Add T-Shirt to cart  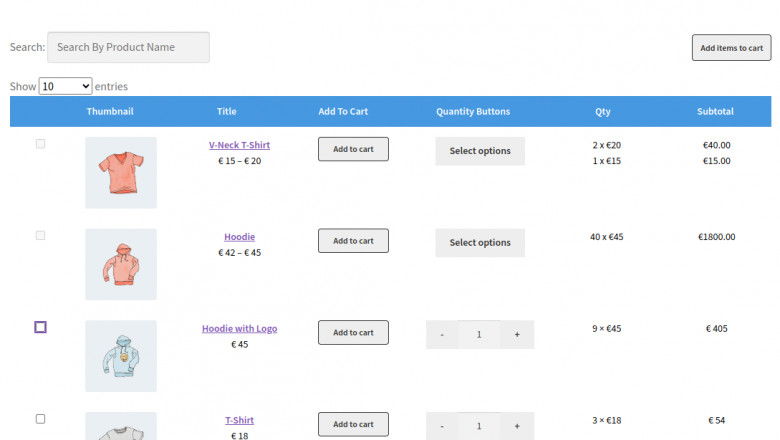point(353,424)
